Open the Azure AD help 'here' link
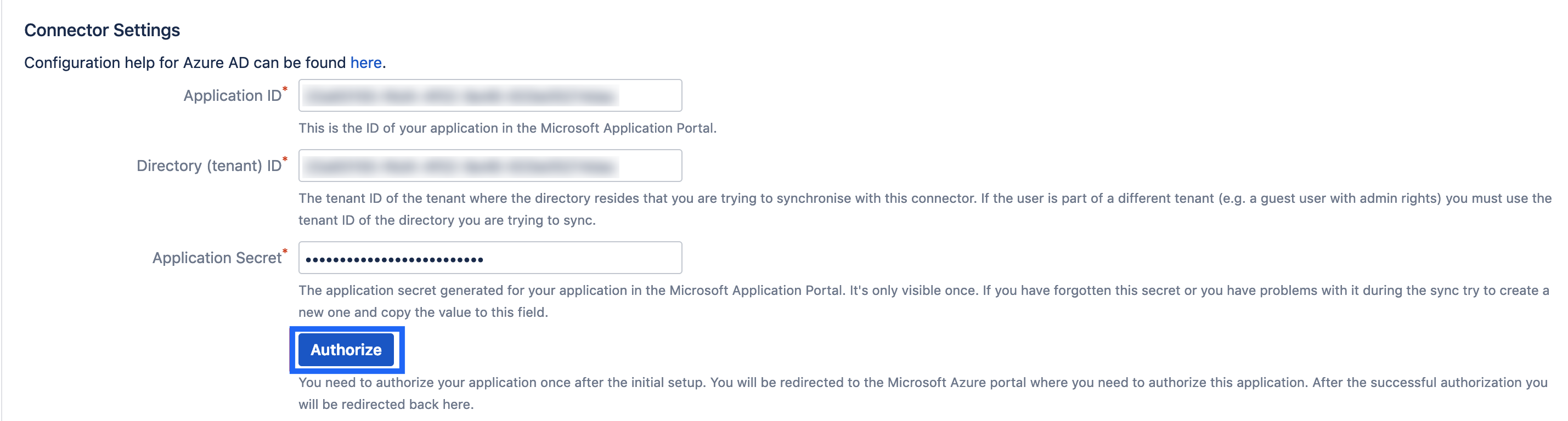Screen dimensions: 1568x421 coord(366,62)
